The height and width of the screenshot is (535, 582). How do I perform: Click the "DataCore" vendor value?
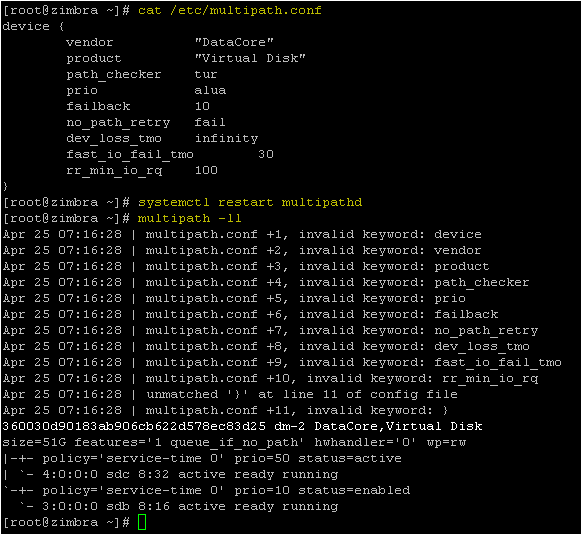234,42
